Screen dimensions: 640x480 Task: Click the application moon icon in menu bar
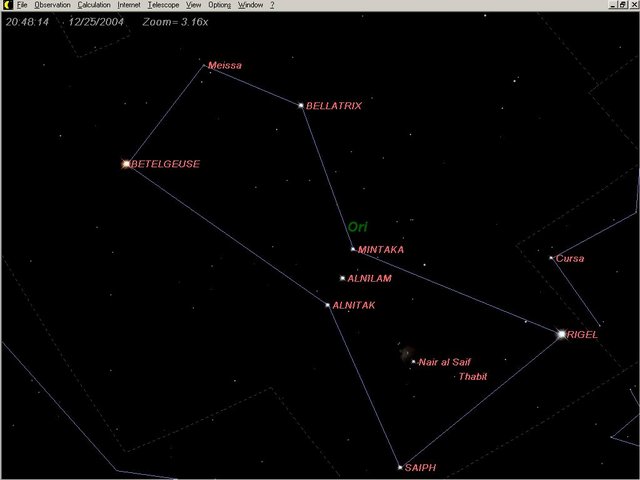point(6,5)
